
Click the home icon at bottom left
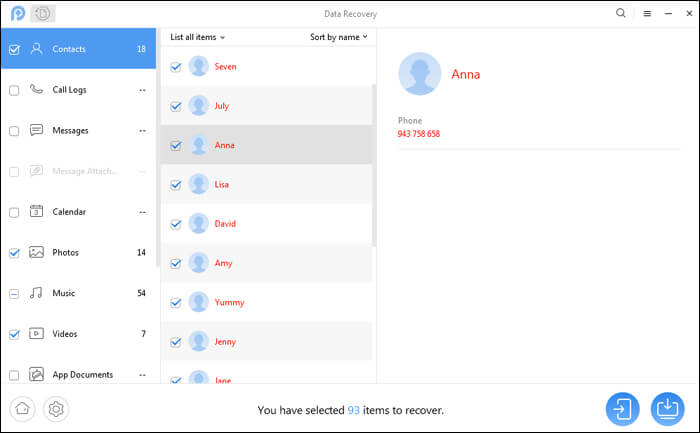coord(23,408)
